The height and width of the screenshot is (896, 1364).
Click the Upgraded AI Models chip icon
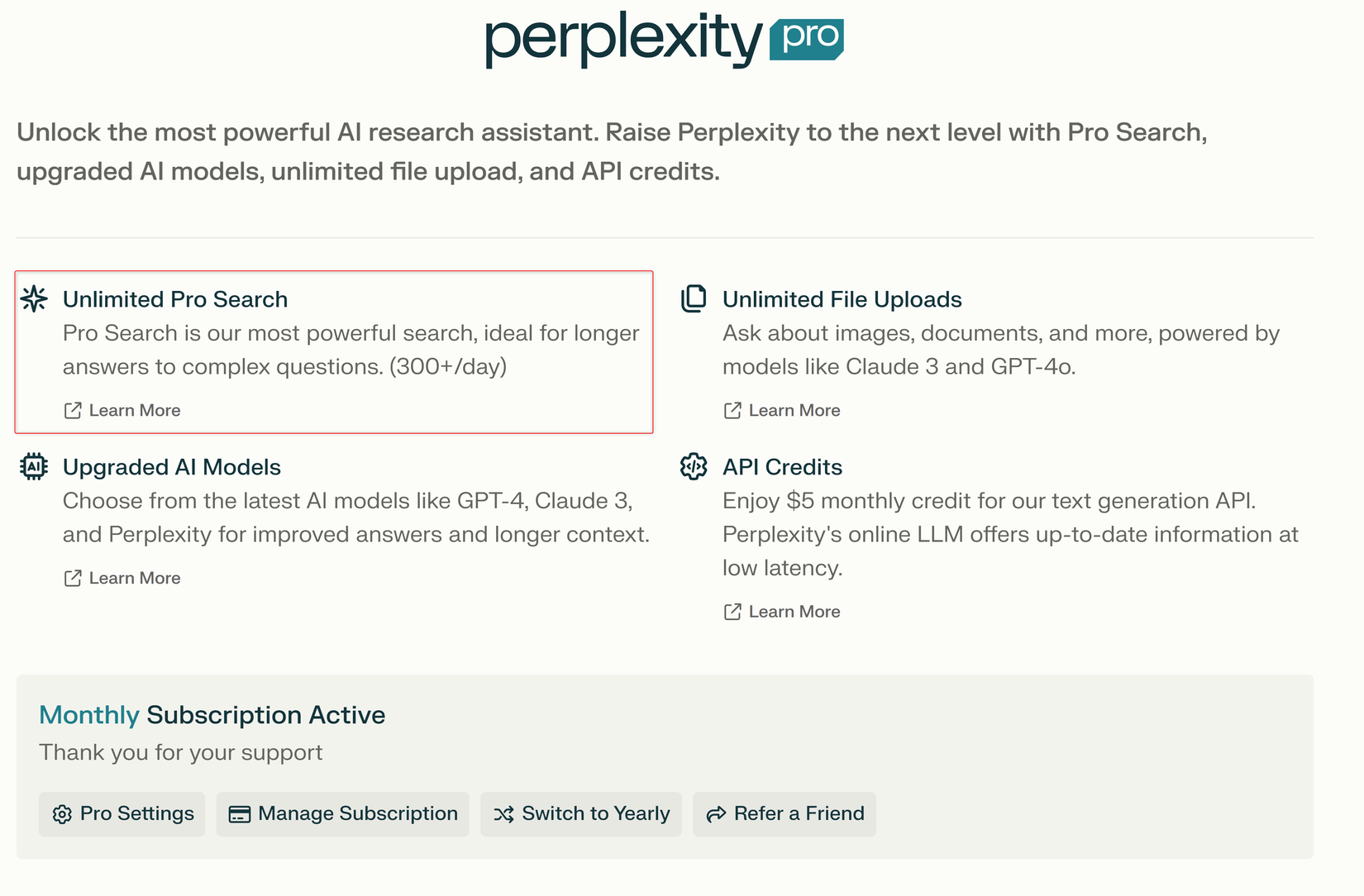(34, 466)
